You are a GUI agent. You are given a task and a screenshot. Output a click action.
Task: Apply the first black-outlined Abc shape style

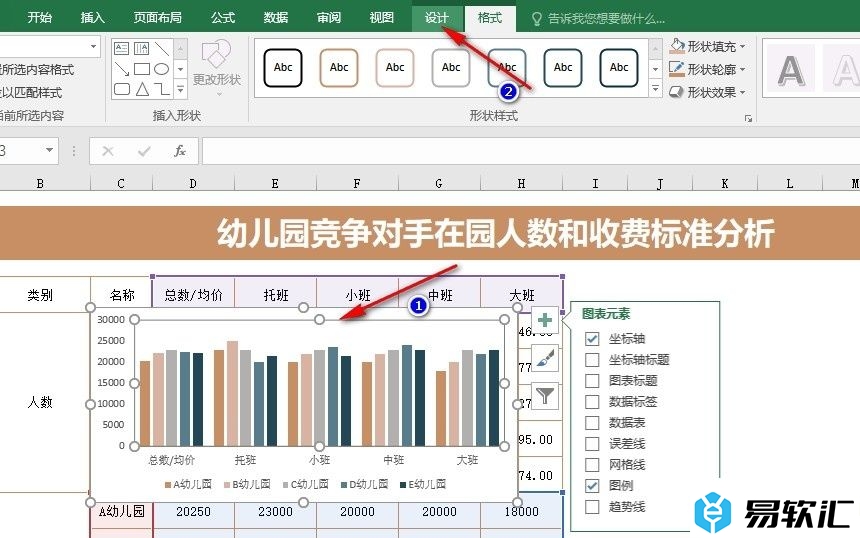[x=283, y=68]
